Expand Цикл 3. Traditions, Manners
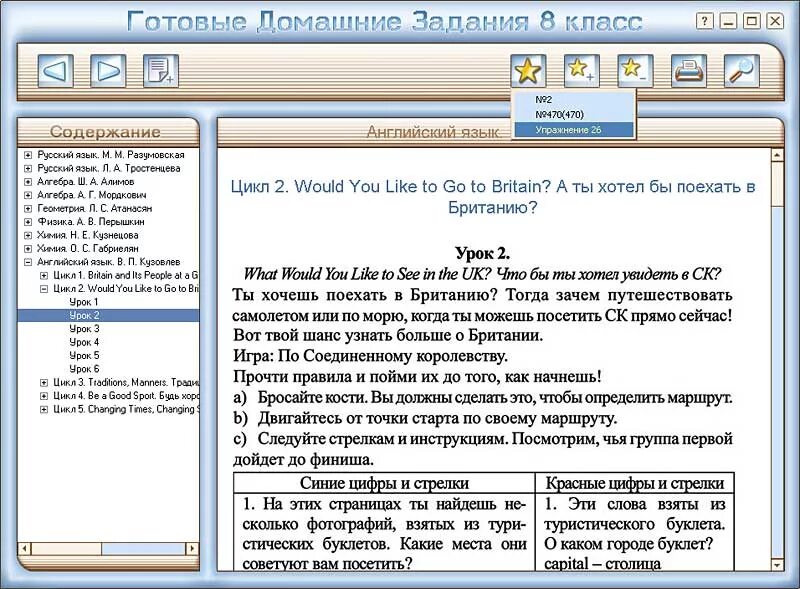 coord(44,382)
